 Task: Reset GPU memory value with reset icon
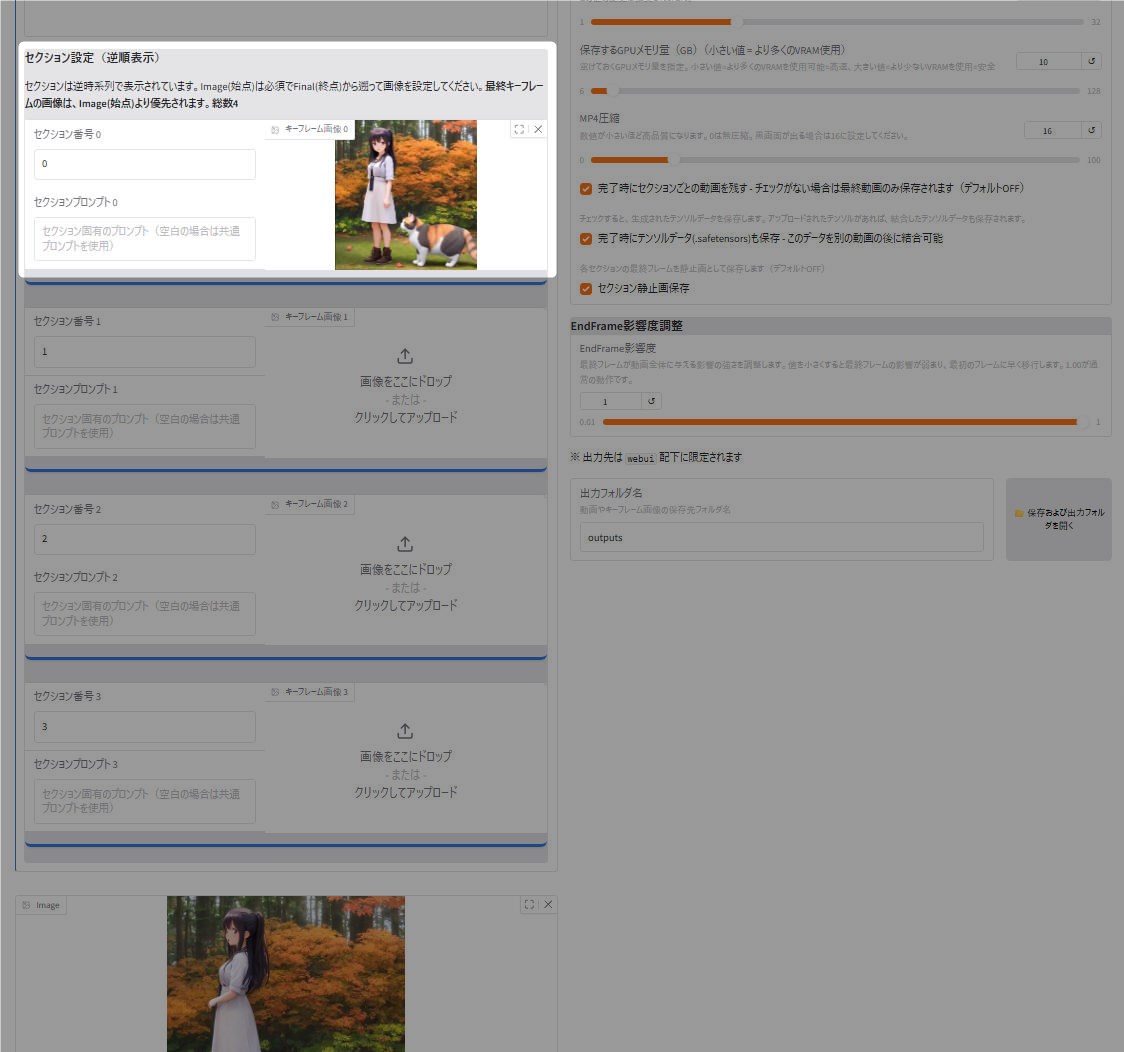coord(1092,61)
